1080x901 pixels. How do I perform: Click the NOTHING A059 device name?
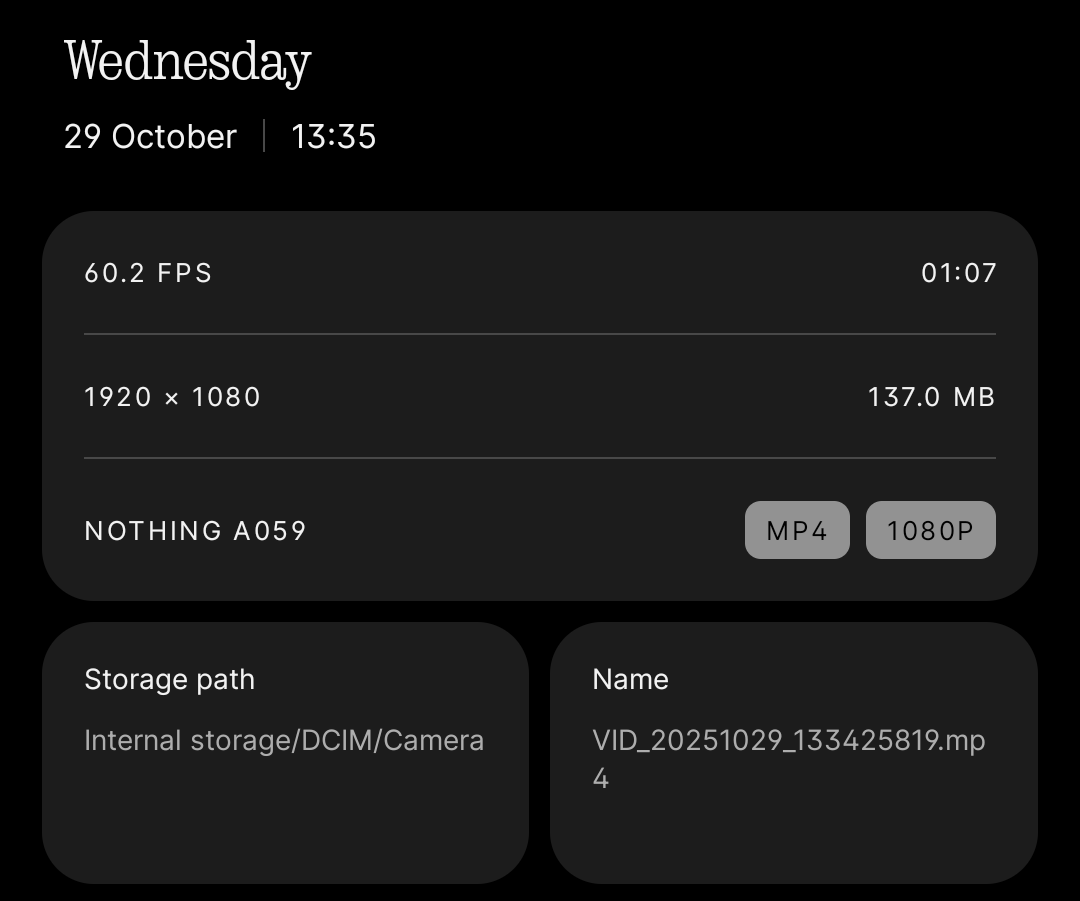[x=195, y=530]
